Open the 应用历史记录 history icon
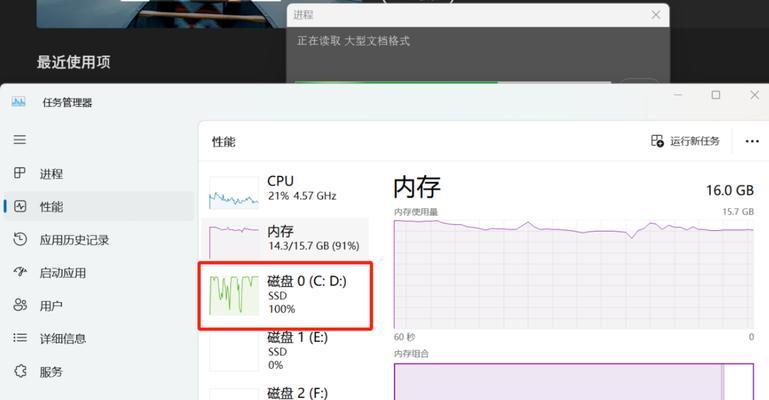 click(x=20, y=239)
